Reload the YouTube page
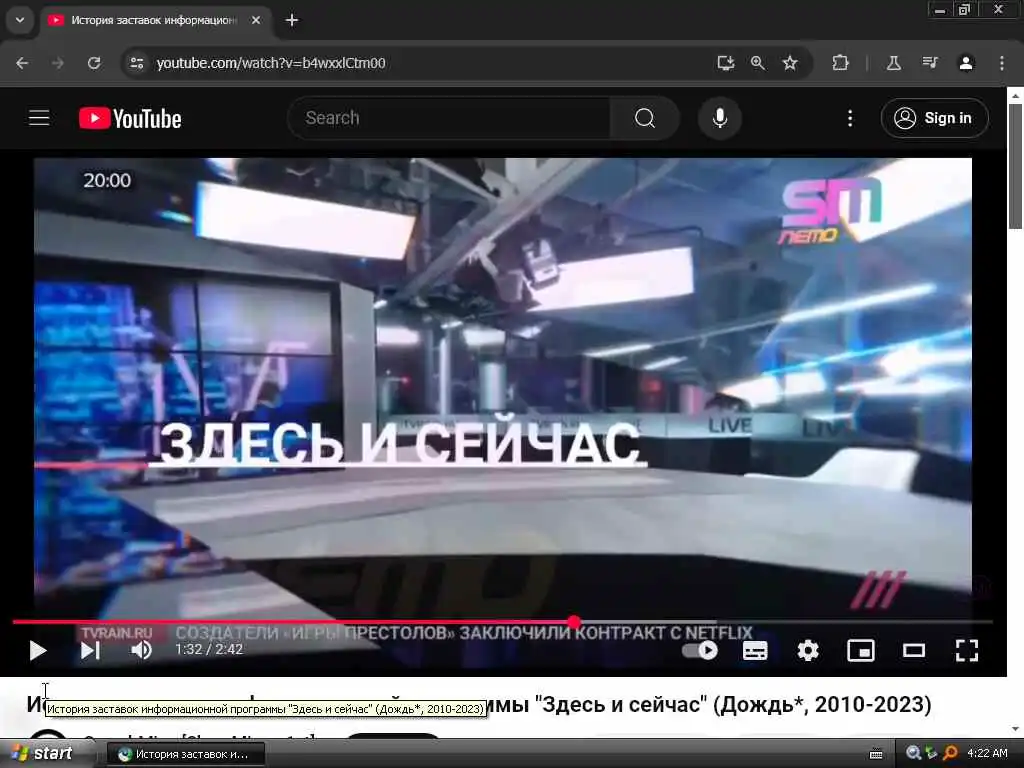This screenshot has height=768, width=1024. [x=94, y=63]
